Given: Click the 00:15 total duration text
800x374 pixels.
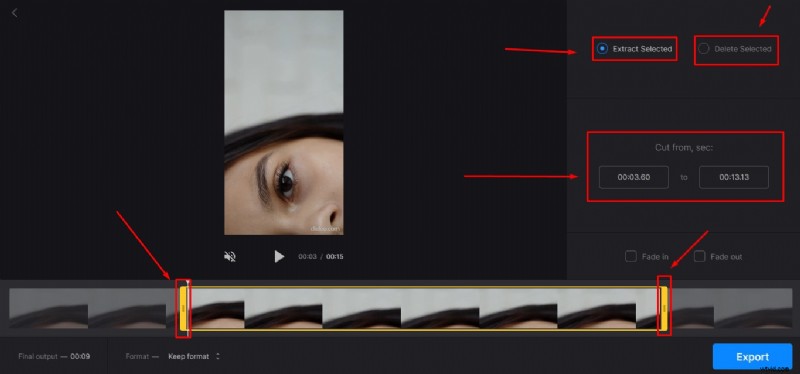Looking at the screenshot, I should click(335, 257).
